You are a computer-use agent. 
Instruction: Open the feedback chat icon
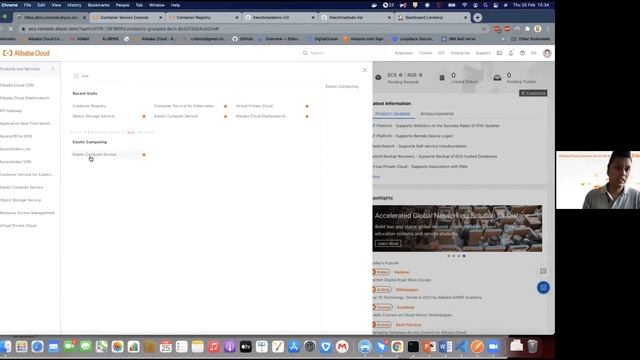coord(543,271)
